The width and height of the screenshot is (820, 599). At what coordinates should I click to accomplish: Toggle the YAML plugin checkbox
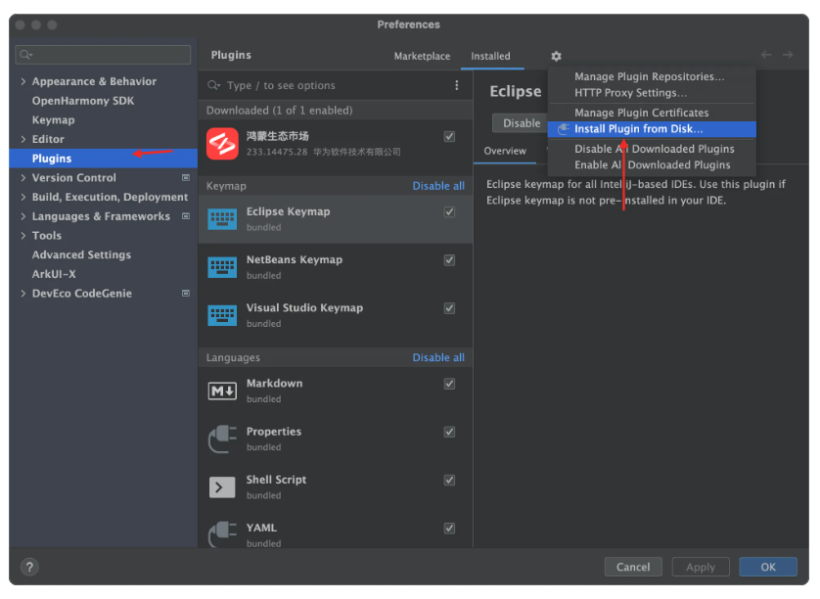pyautogui.click(x=449, y=528)
